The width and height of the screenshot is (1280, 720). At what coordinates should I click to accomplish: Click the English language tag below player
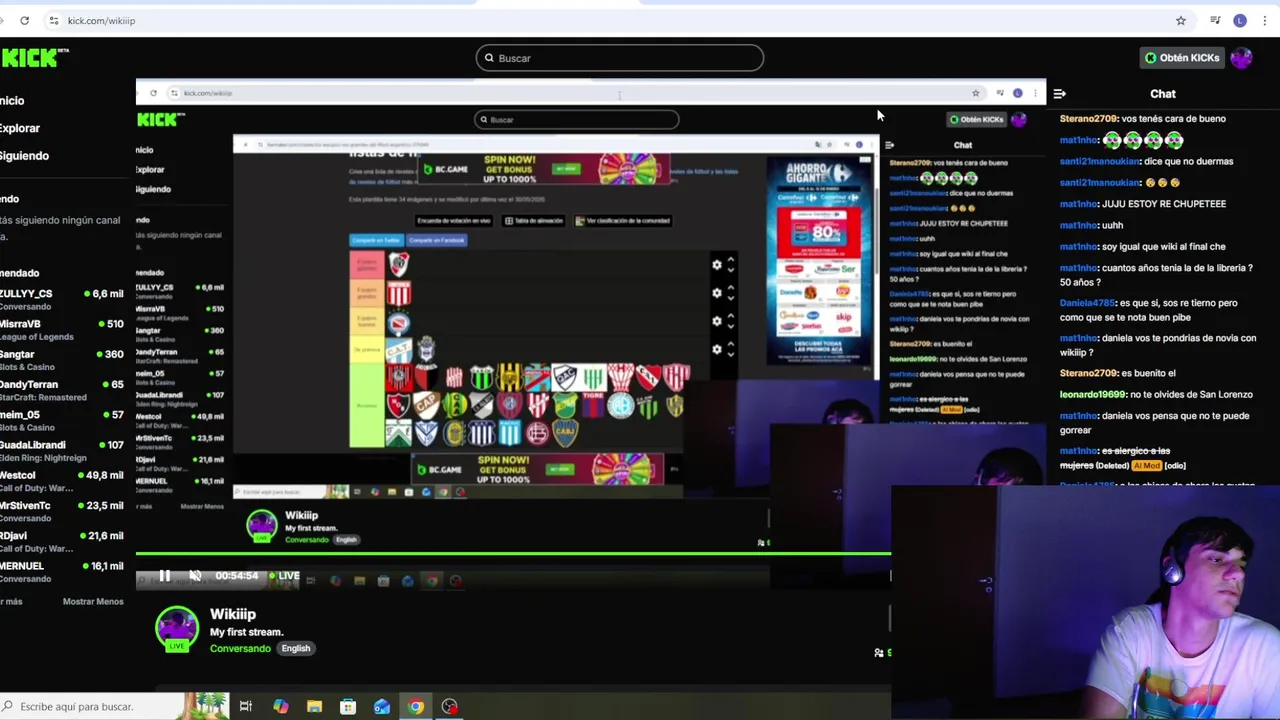click(x=296, y=648)
